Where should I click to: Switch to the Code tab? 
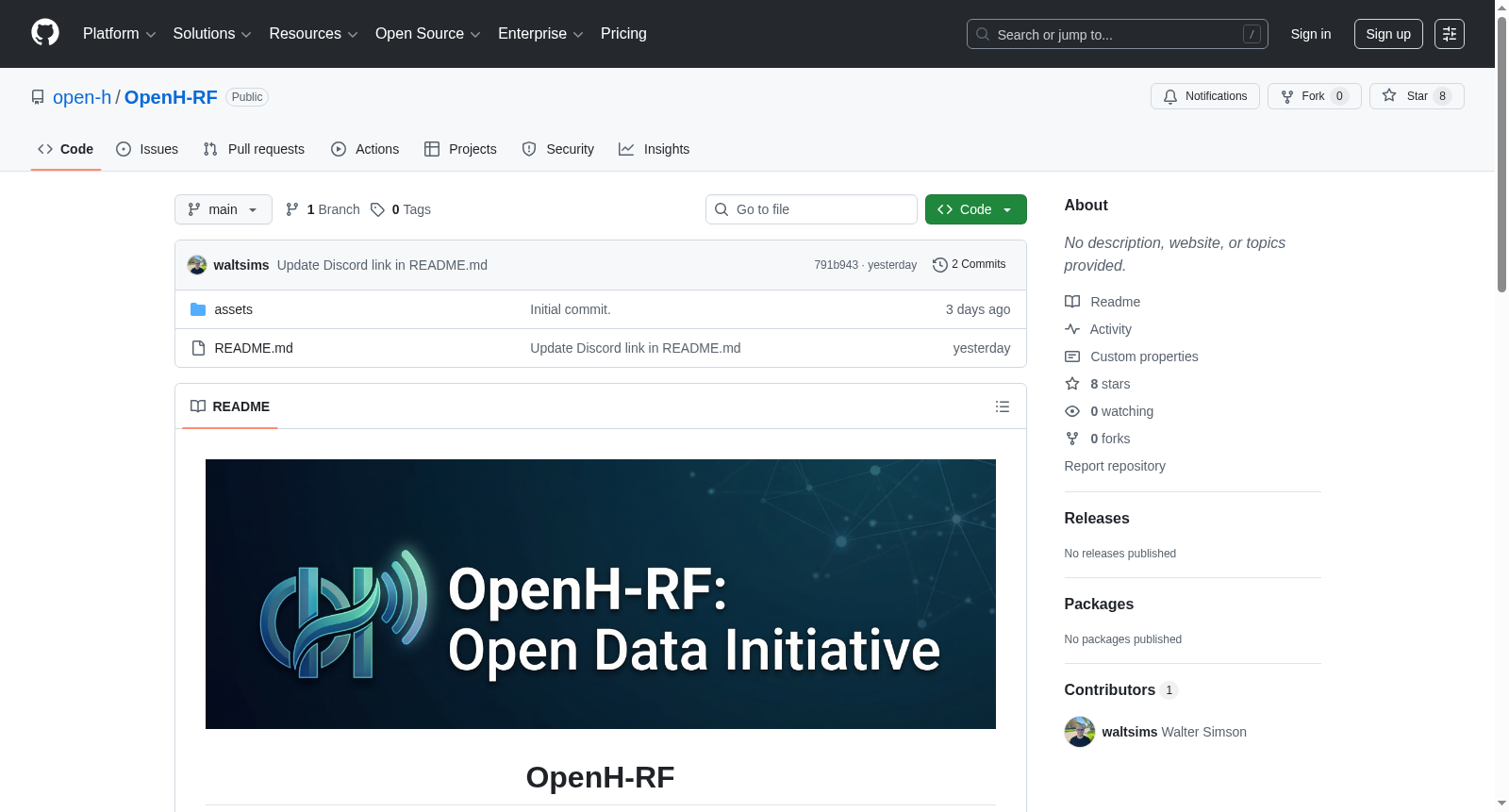click(x=66, y=149)
